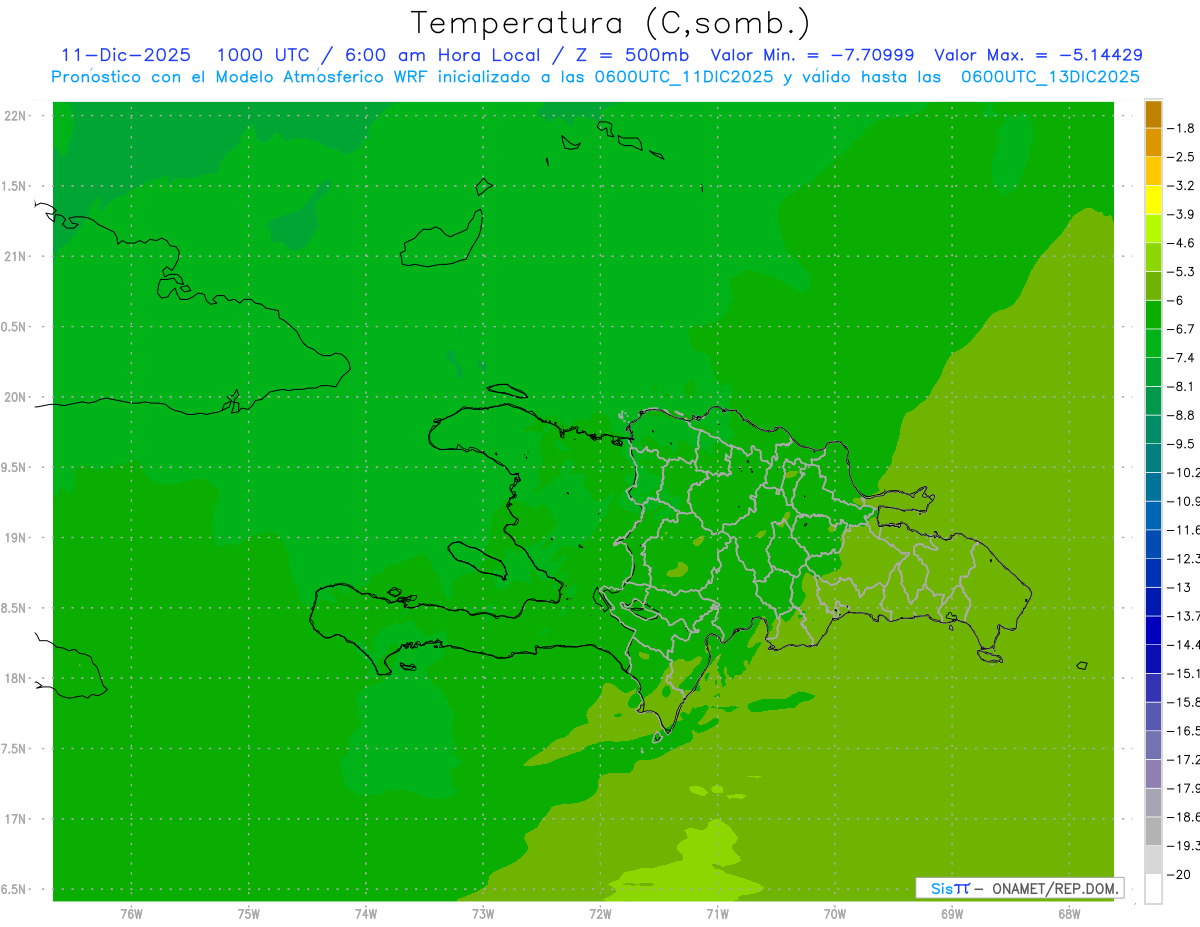This screenshot has width=1200, height=927.
Task: Click the '68W' longitude axis label
Action: pyautogui.click(x=1069, y=913)
